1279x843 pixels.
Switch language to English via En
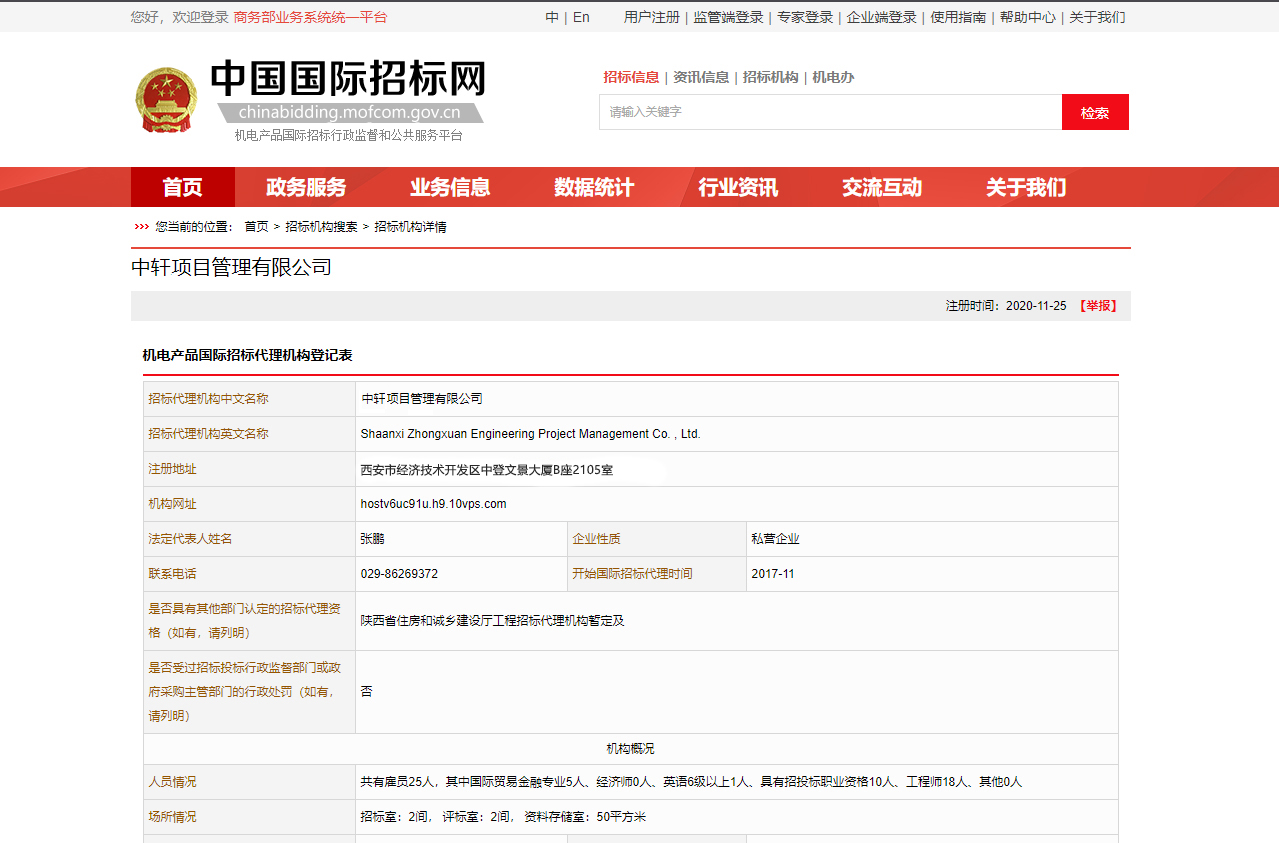[x=581, y=17]
